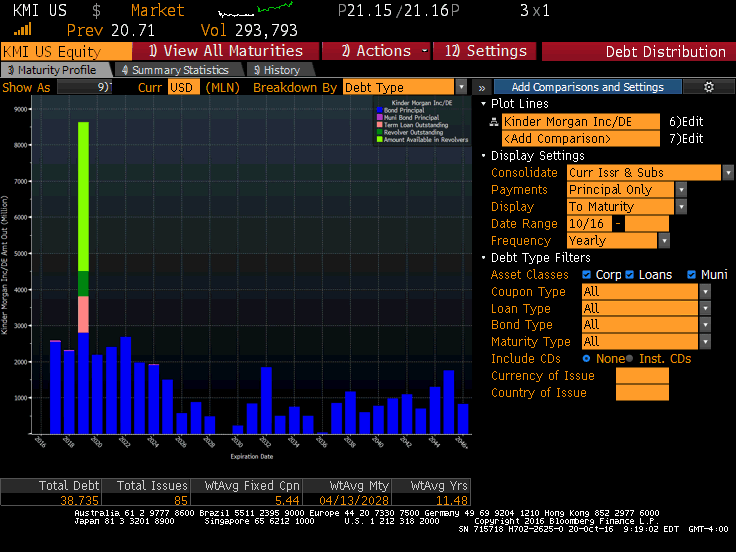Click View All Maturities menu item
736x552 pixels.
coord(226,51)
